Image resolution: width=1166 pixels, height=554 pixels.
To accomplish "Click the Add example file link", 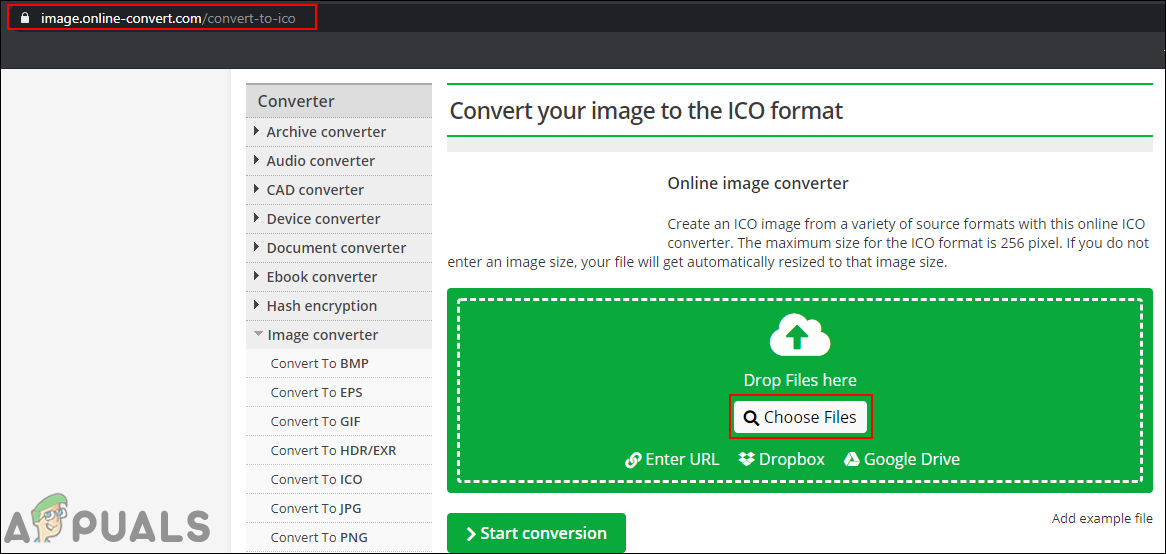I will tap(1102, 519).
